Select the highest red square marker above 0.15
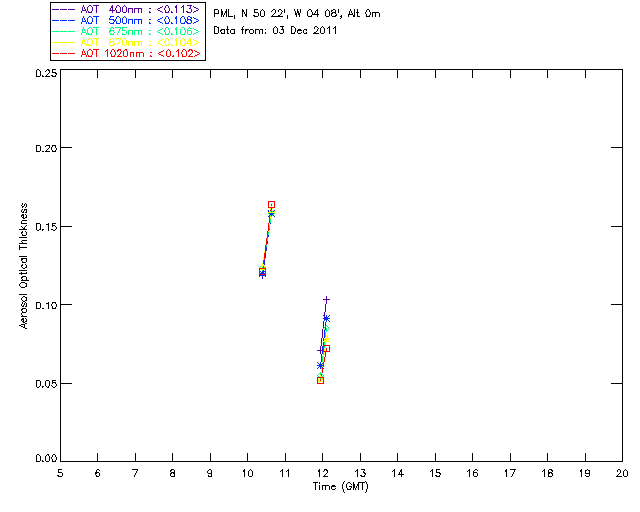 [x=271, y=205]
